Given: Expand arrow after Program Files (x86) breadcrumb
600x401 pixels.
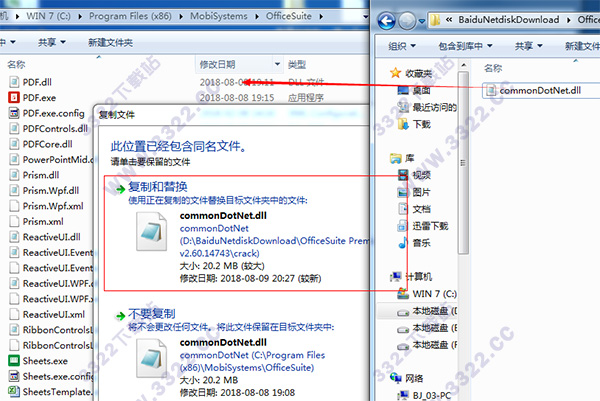Looking at the screenshot, I should point(181,16).
